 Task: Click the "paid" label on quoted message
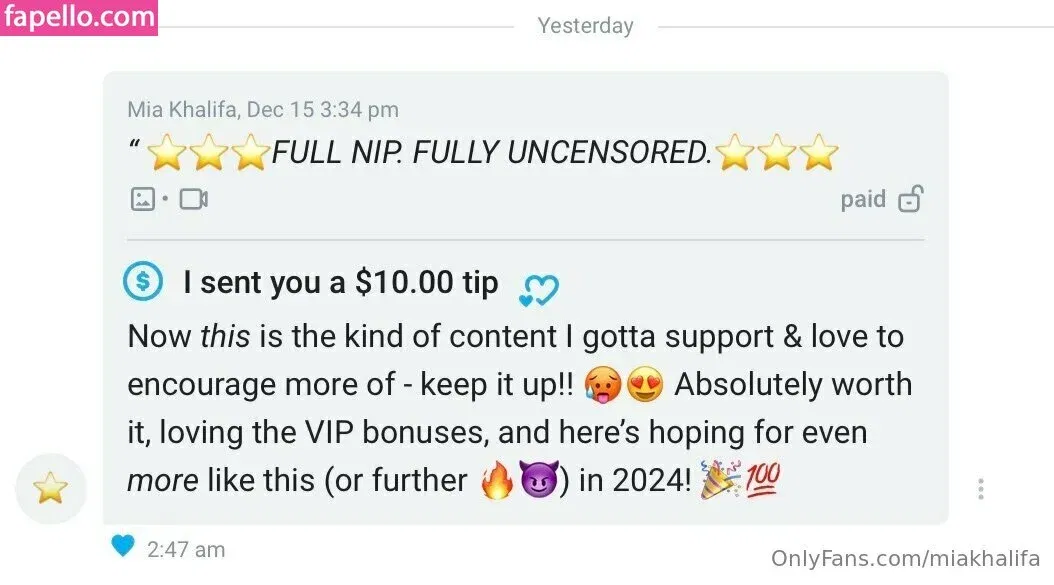click(863, 199)
